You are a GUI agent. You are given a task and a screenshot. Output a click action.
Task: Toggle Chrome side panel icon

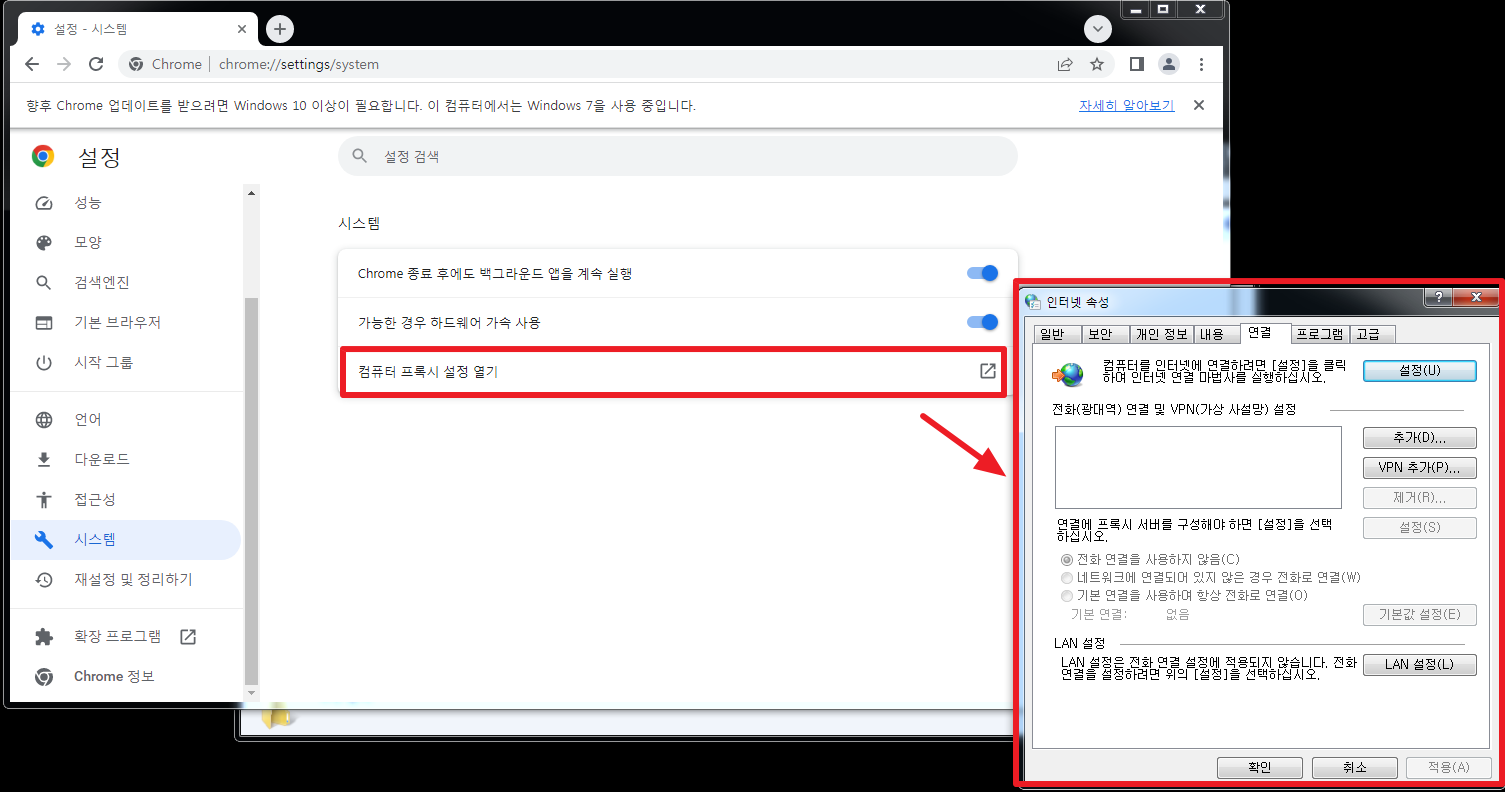[1136, 64]
